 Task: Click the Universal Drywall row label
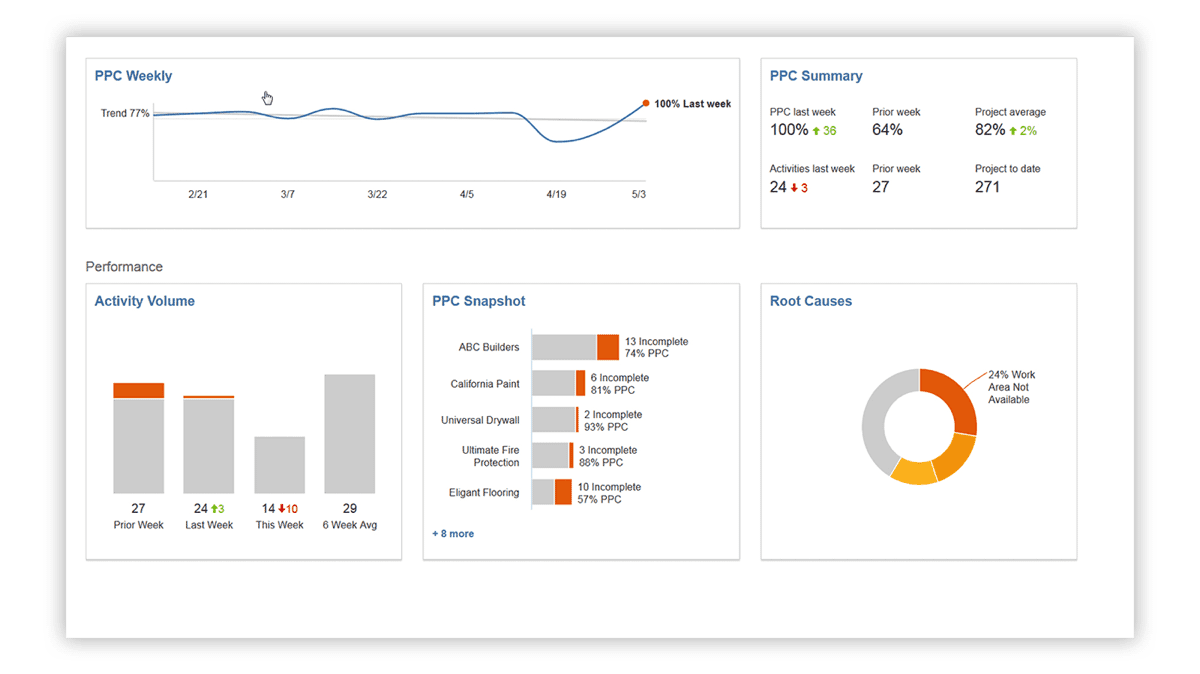[x=480, y=420]
